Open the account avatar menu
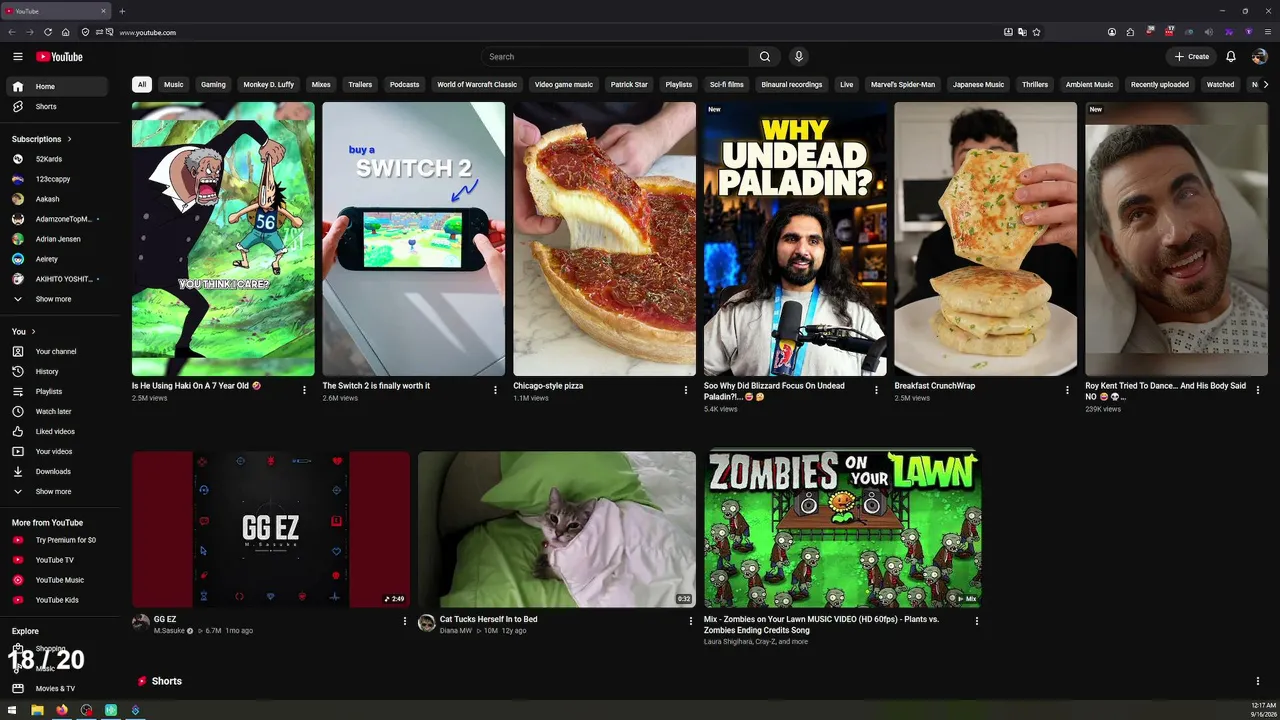The width and height of the screenshot is (1280, 720). coord(1259,57)
